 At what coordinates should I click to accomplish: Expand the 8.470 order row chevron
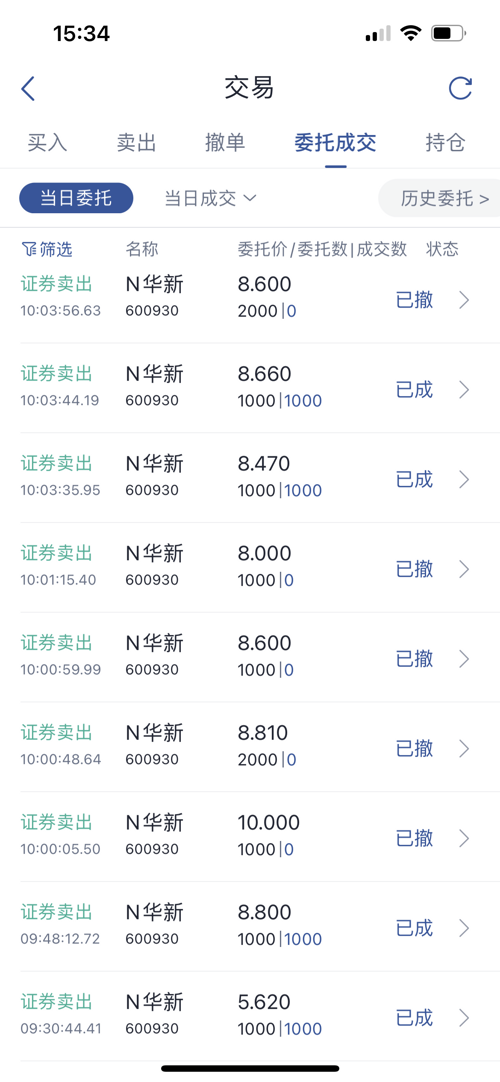(x=464, y=480)
